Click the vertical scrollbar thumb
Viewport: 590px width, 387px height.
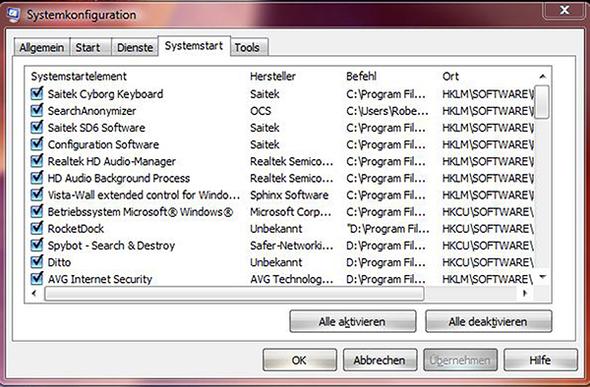[542, 102]
